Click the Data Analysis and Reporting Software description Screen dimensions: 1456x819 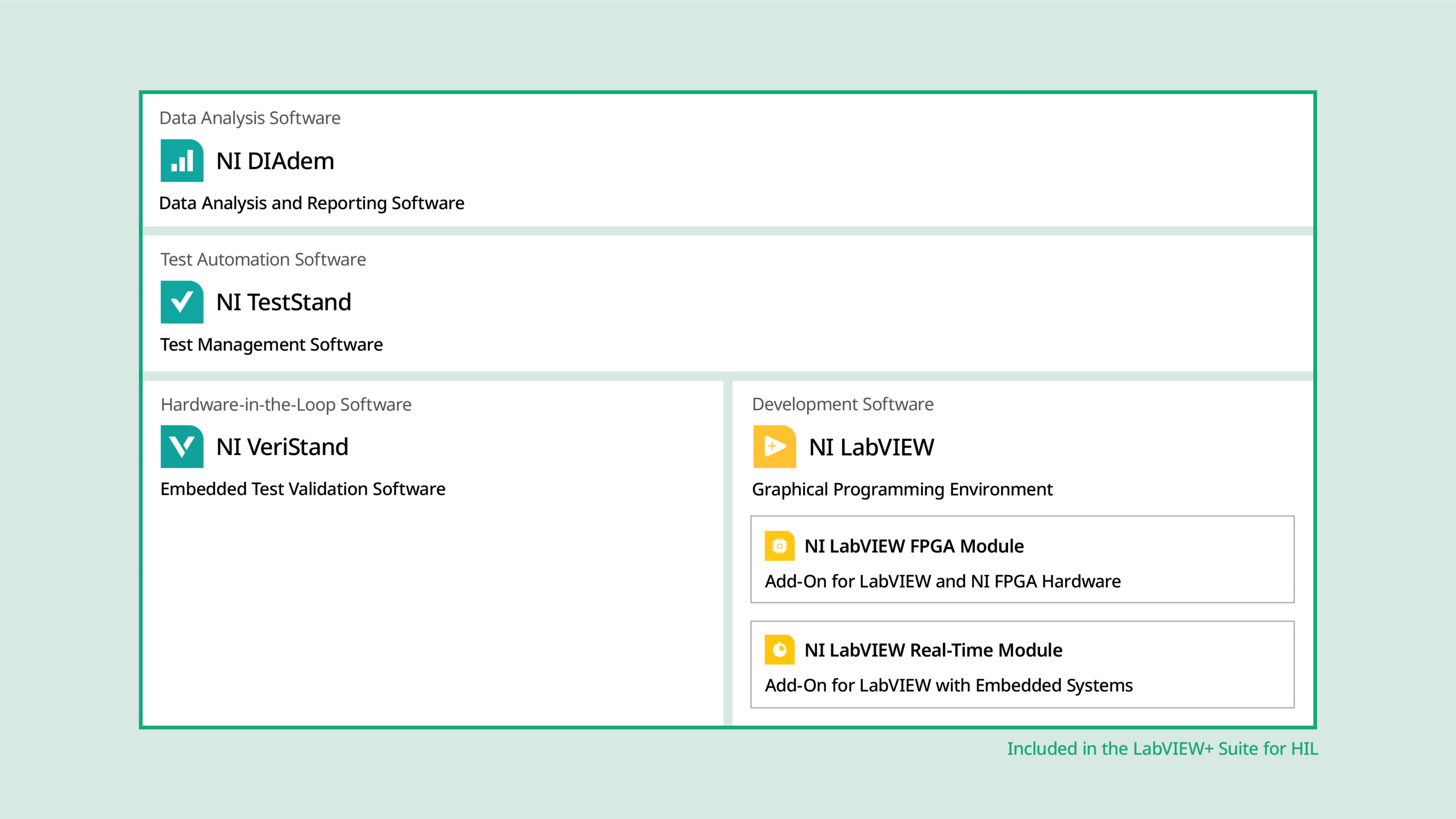[311, 203]
